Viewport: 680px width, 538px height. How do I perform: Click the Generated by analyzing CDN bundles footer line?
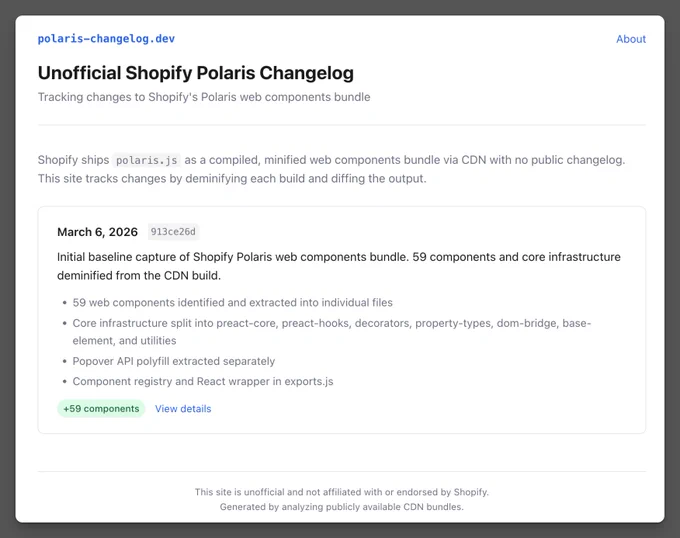click(342, 507)
